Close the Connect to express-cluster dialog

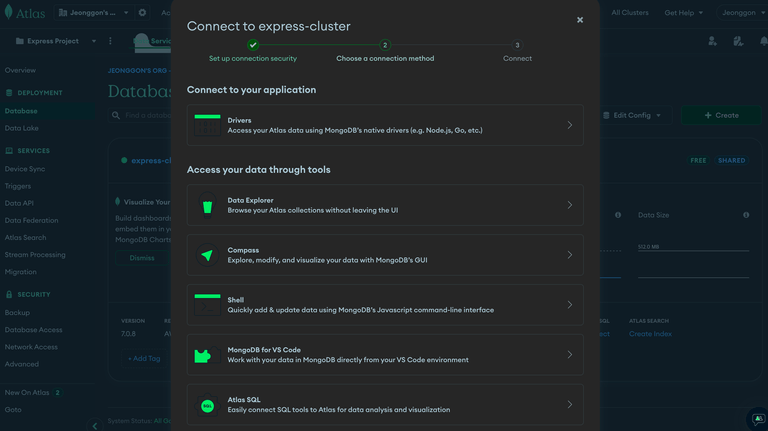pos(579,20)
